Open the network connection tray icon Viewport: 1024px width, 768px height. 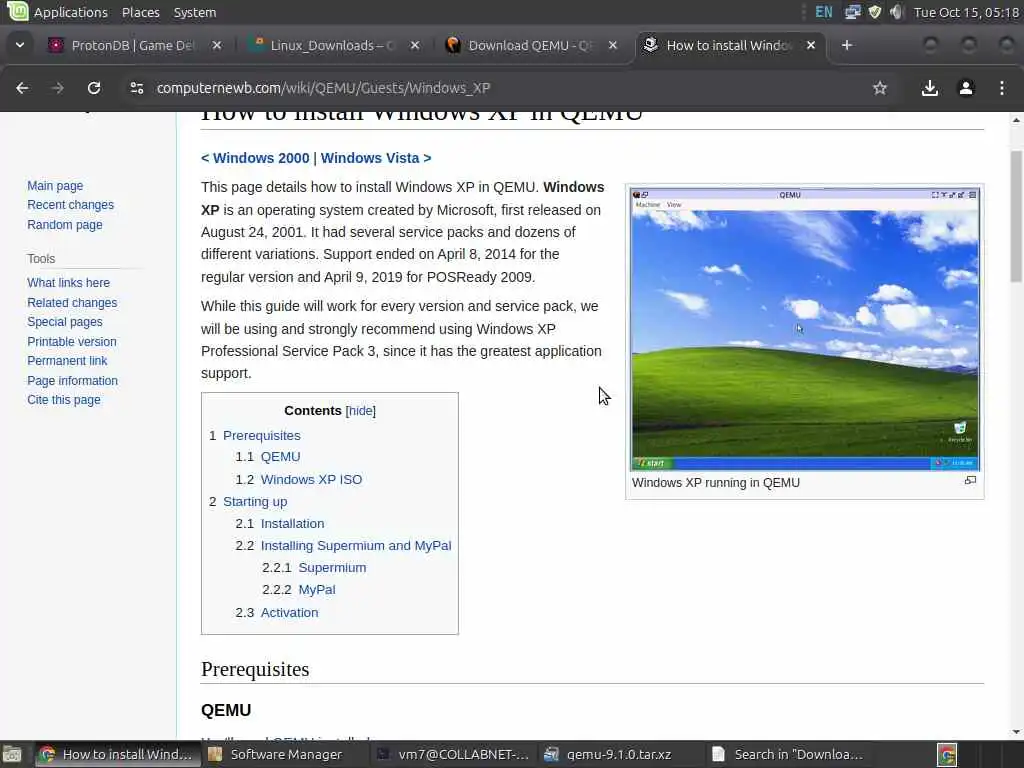(x=852, y=12)
